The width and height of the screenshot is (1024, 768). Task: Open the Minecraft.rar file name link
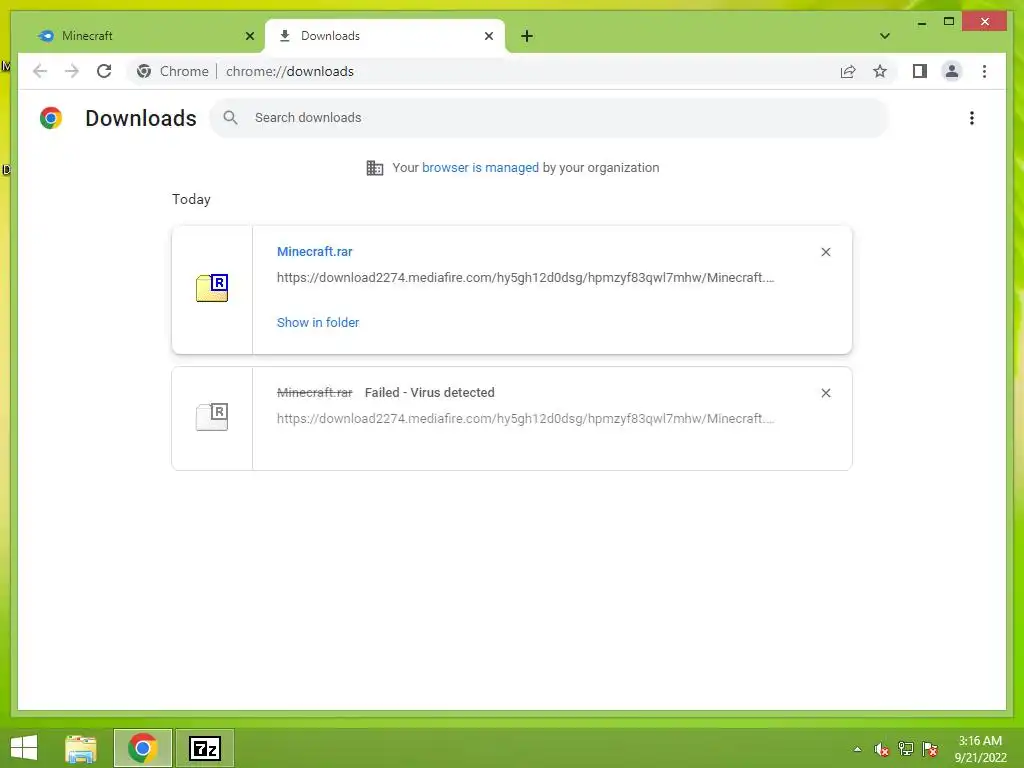(314, 251)
